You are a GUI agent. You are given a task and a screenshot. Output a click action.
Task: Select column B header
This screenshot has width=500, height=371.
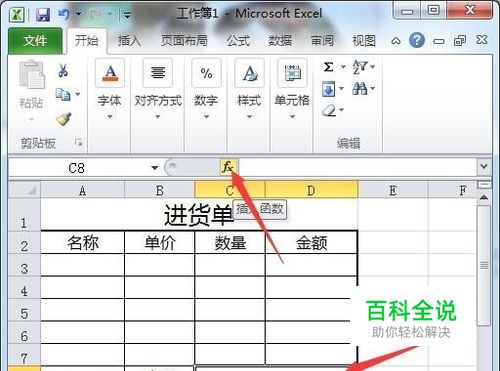[159, 190]
